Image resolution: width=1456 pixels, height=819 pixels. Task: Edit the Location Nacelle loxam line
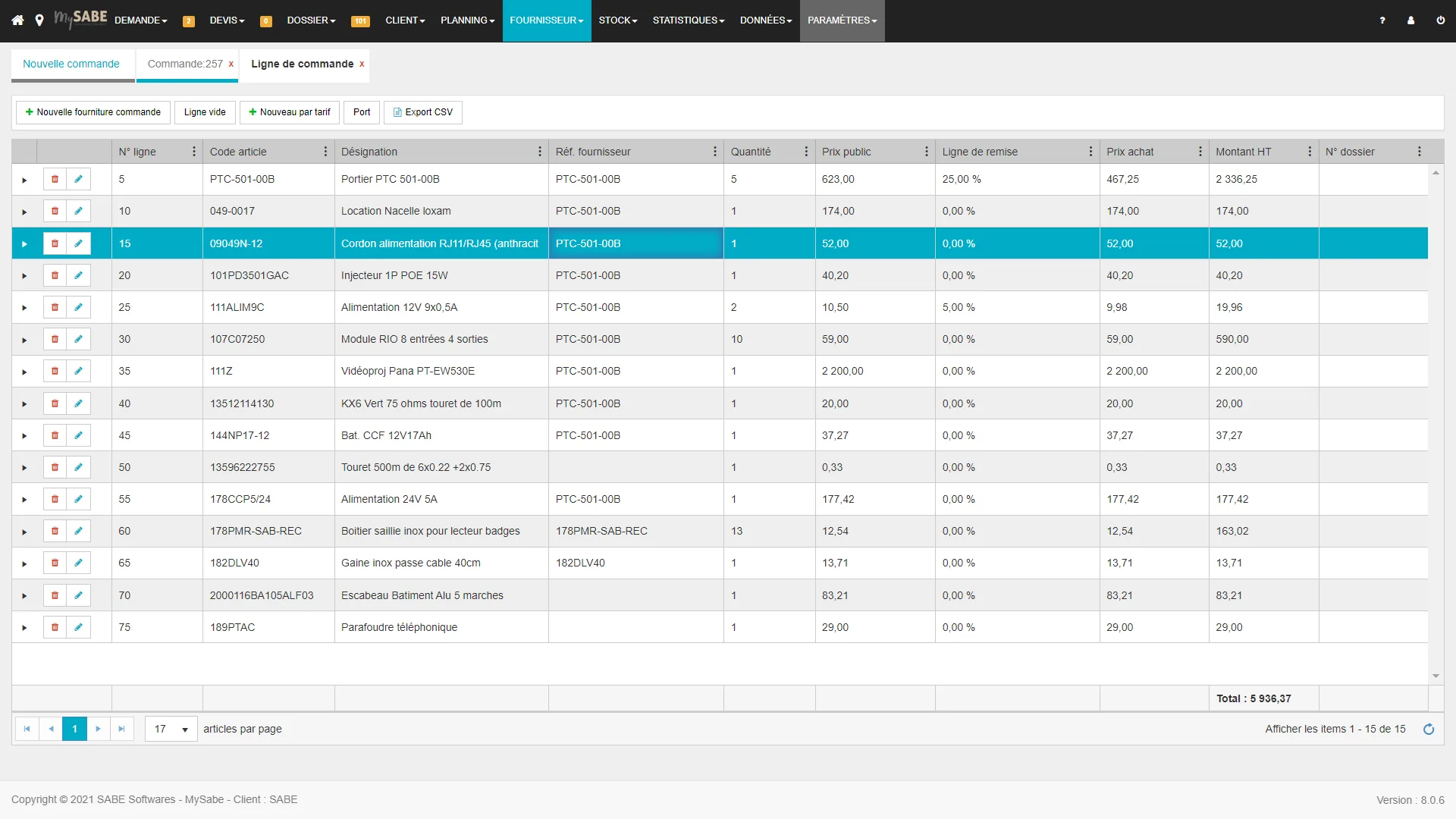78,211
